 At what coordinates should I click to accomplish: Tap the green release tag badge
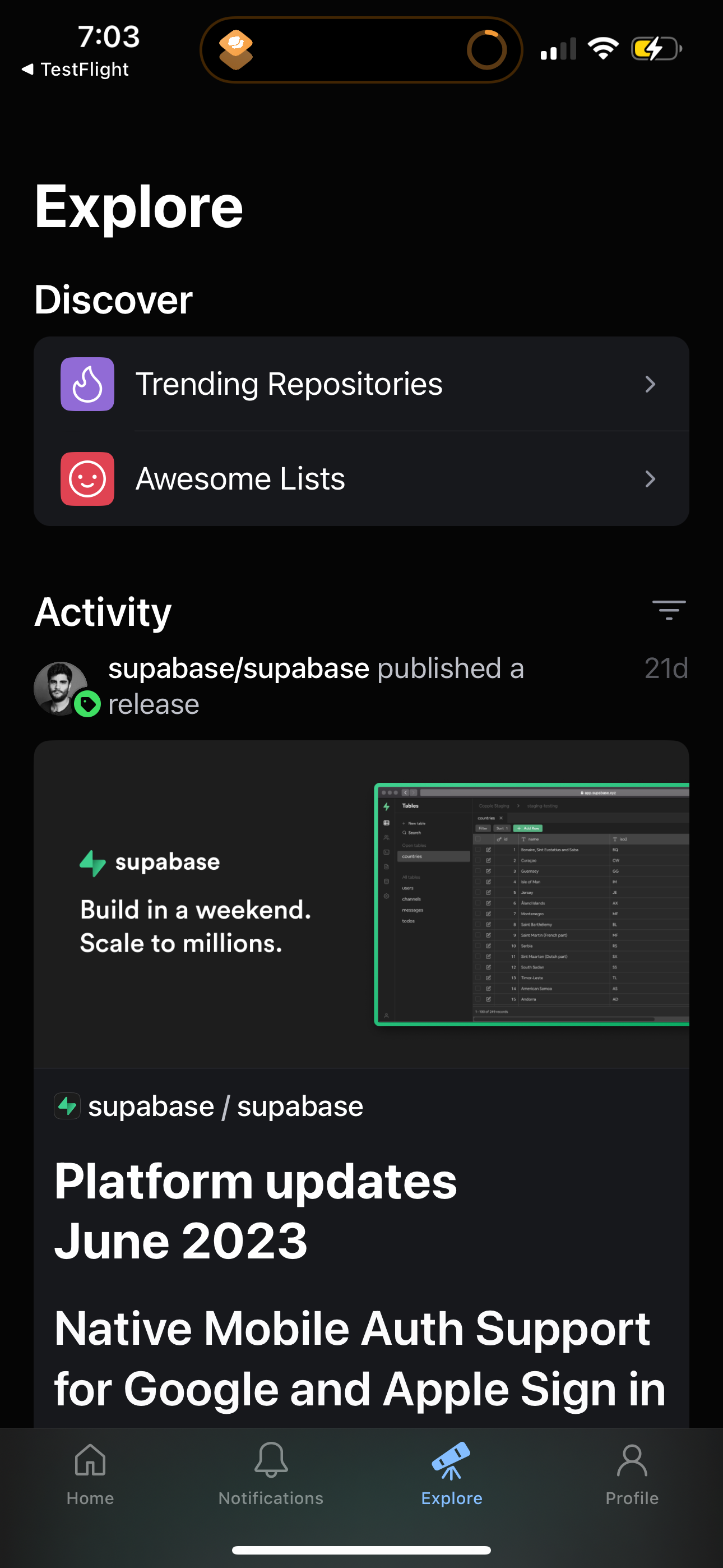coord(87,704)
